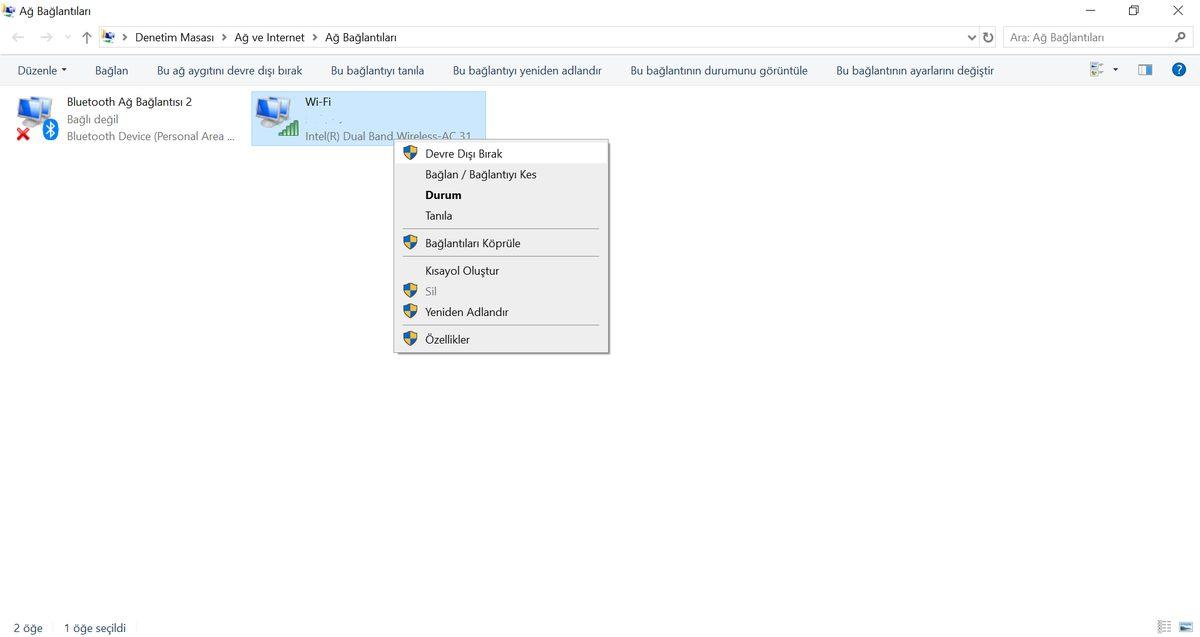The image size is (1200, 637).
Task: Click Bu ağ aygıtını devre dışı bırak
Action: [x=229, y=70]
